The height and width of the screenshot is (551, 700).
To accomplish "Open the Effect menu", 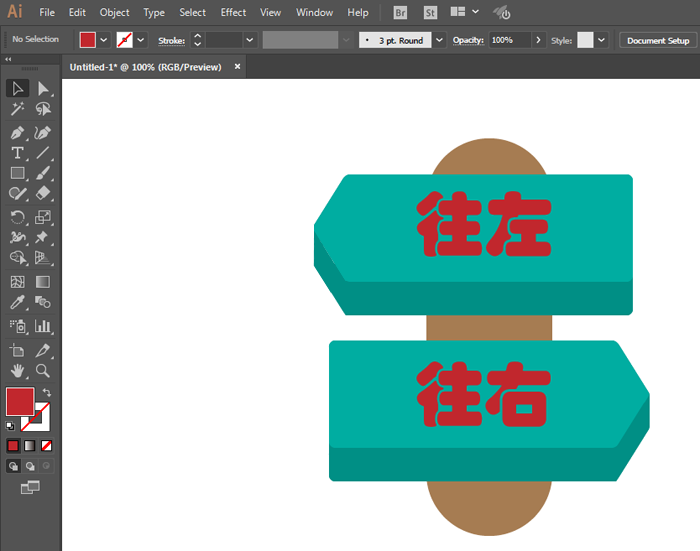I will tap(233, 13).
